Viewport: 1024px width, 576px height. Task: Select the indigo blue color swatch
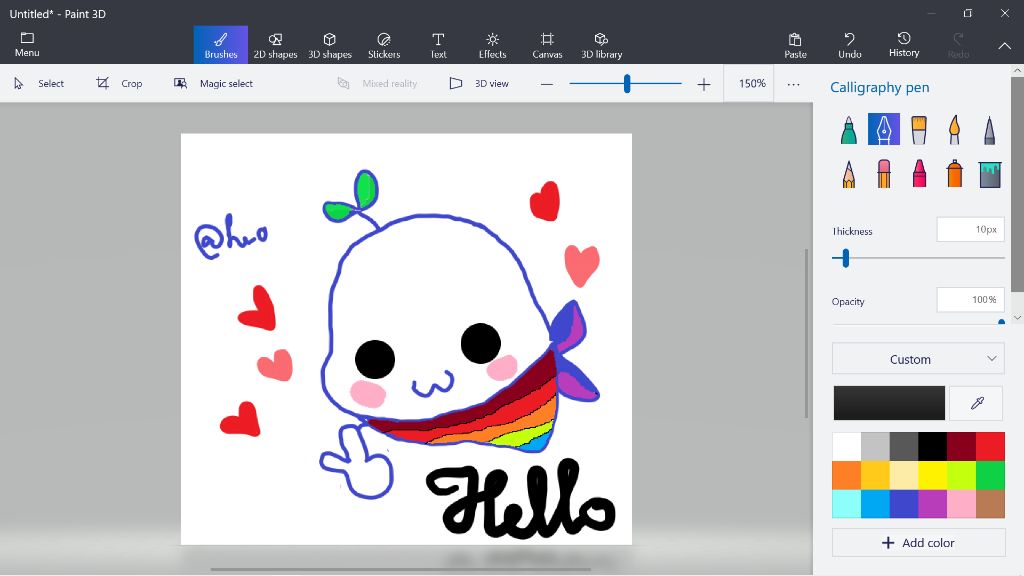[904, 504]
